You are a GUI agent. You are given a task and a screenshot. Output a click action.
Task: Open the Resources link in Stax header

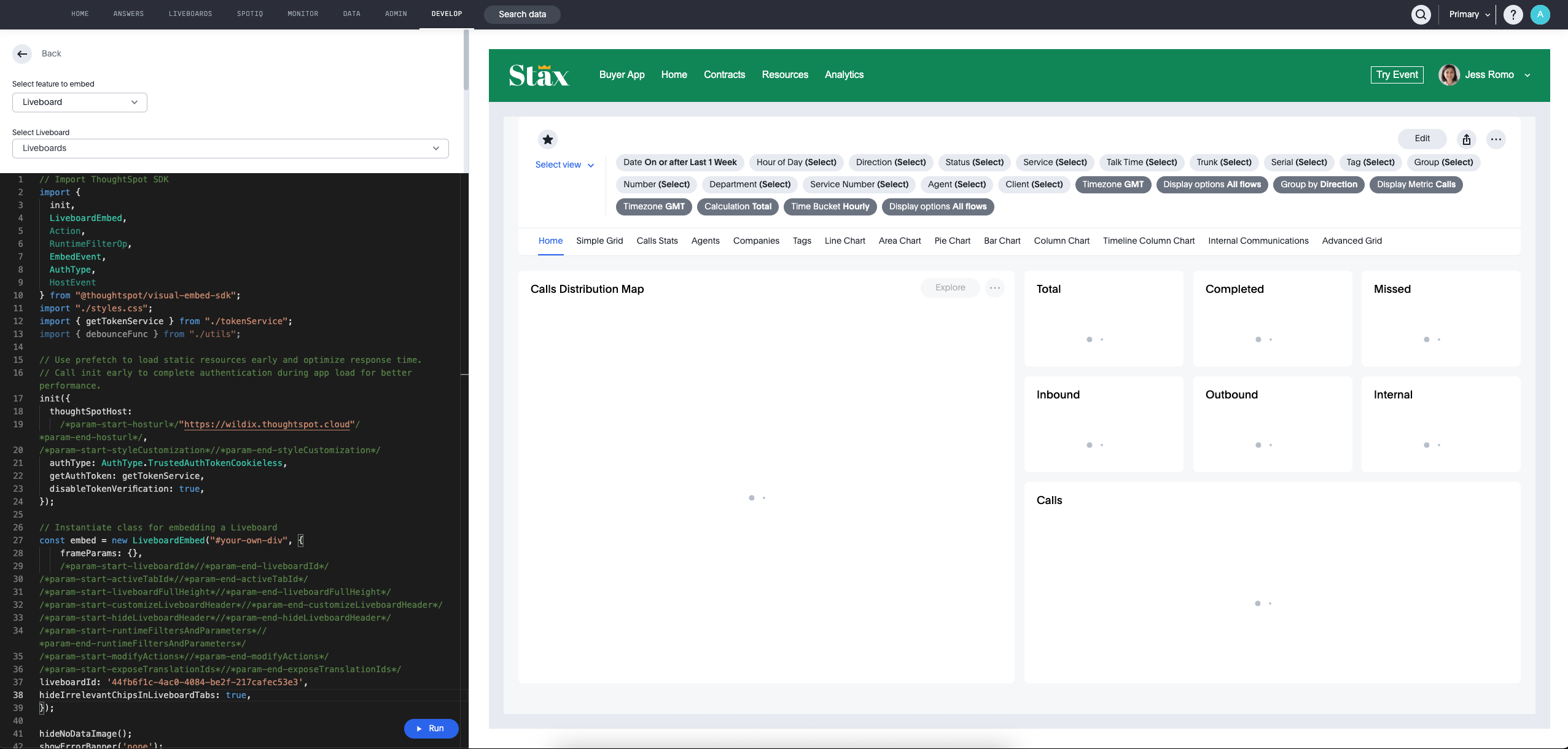pyautogui.click(x=785, y=75)
